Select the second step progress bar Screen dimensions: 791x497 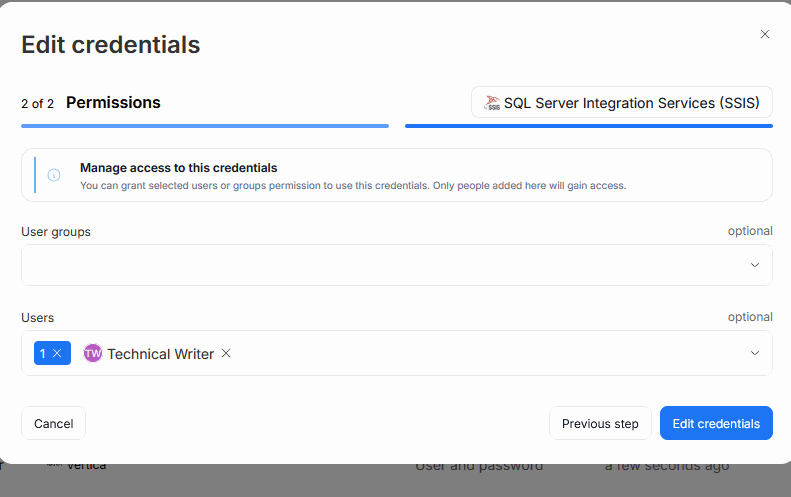(x=588, y=126)
